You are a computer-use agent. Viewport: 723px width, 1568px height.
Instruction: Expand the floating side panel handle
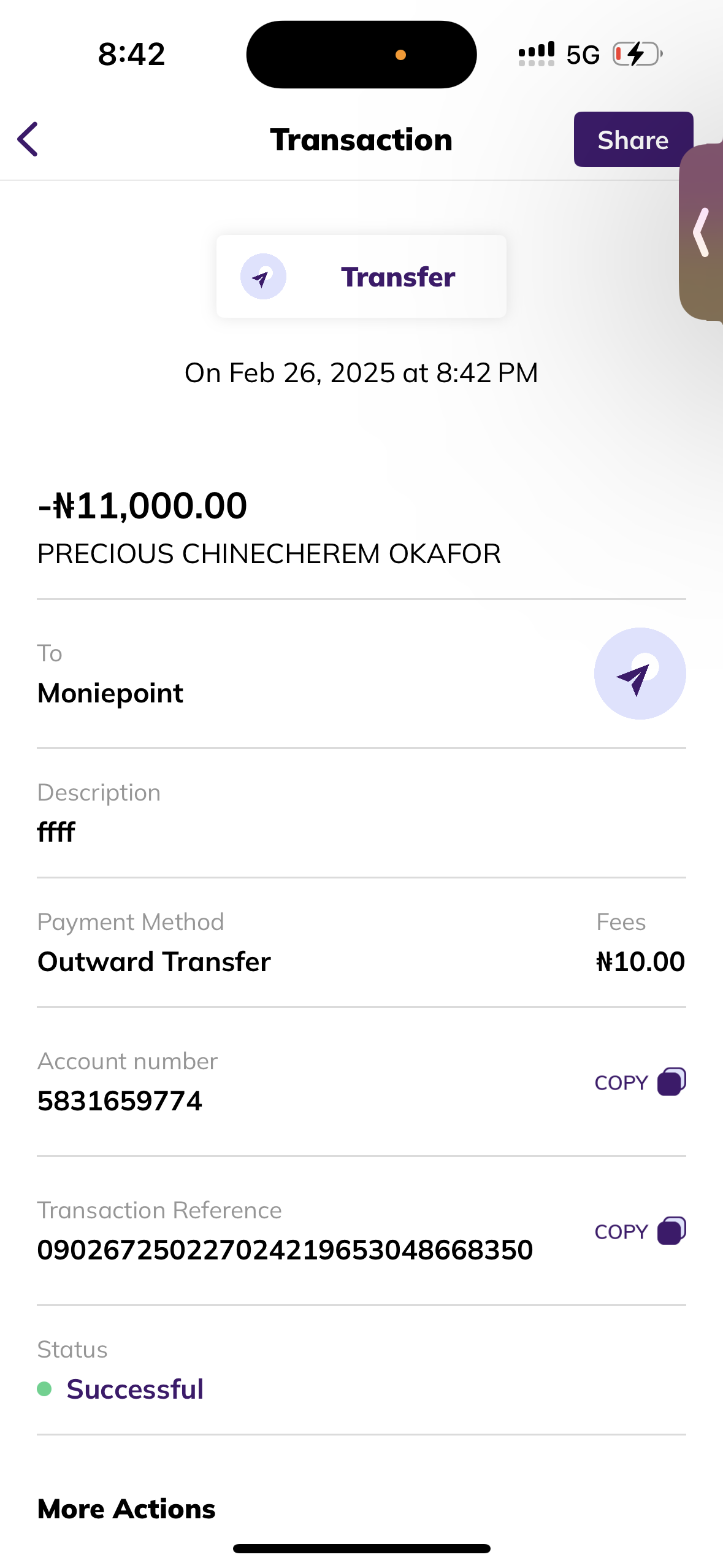(x=702, y=232)
